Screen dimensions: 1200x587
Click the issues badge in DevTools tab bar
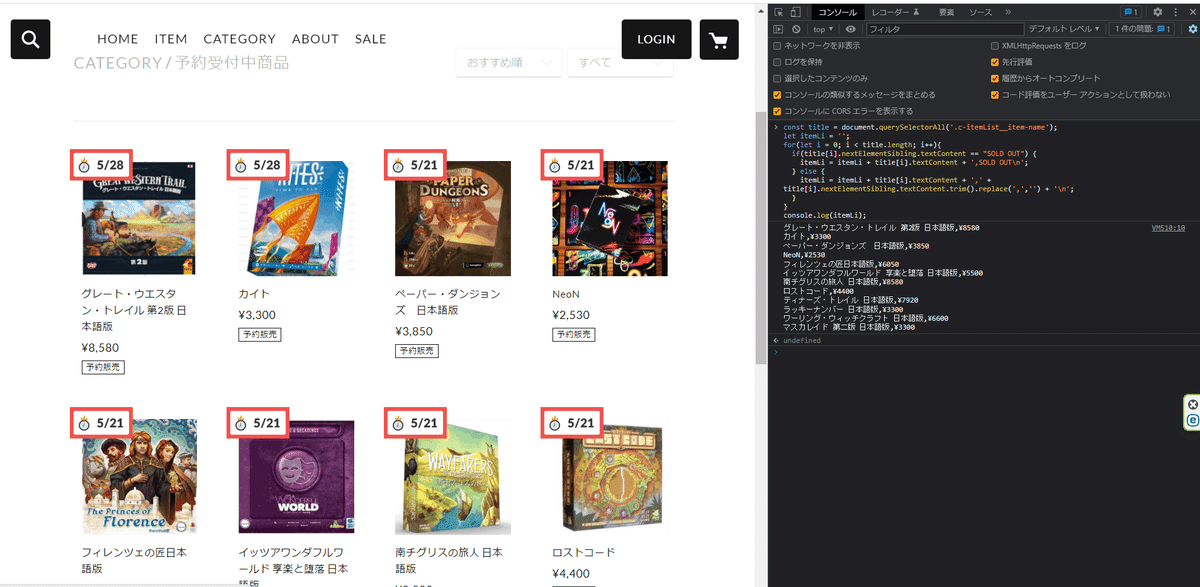click(x=1132, y=12)
